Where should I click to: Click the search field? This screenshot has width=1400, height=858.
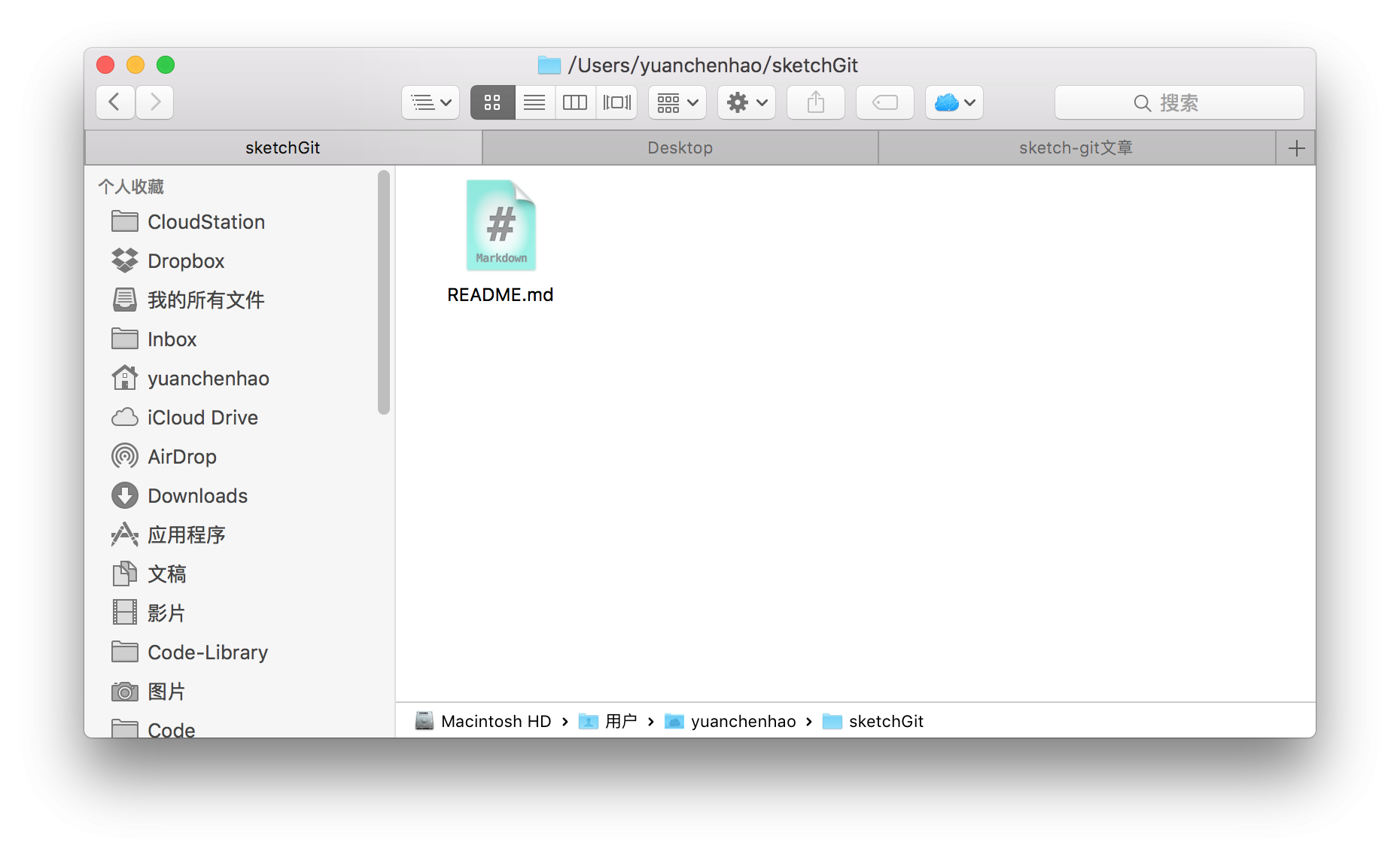[x=1179, y=102]
